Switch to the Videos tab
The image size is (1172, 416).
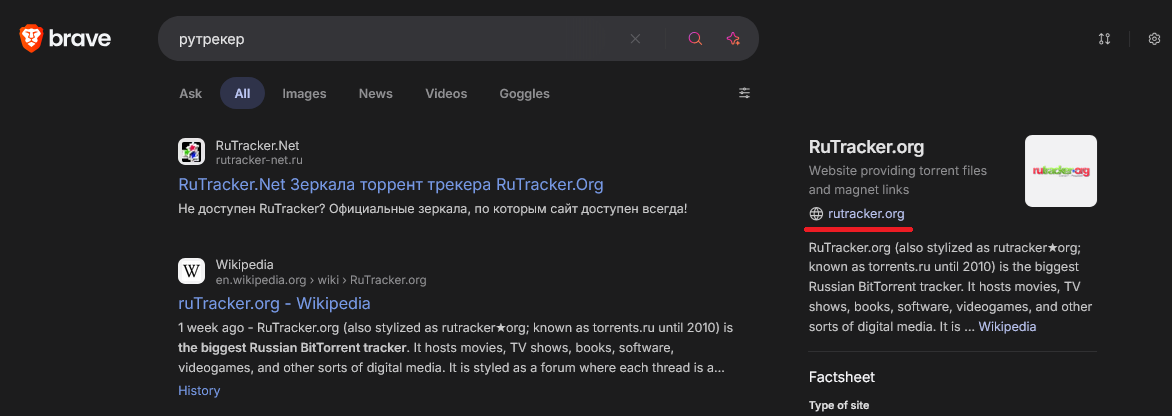coord(446,93)
